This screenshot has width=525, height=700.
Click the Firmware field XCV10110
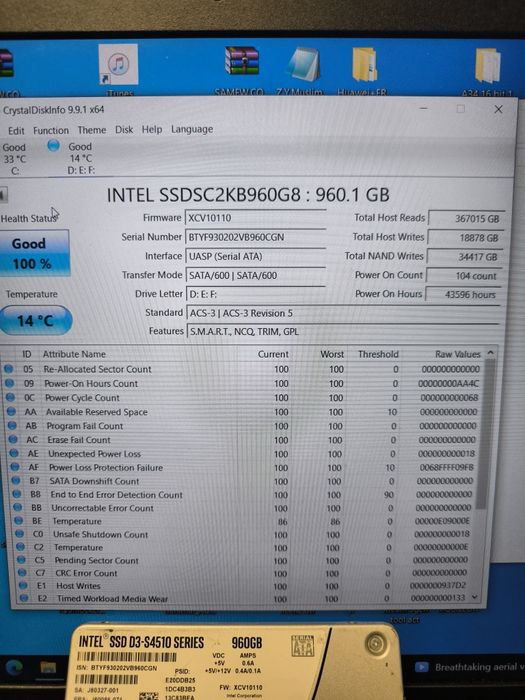click(255, 218)
